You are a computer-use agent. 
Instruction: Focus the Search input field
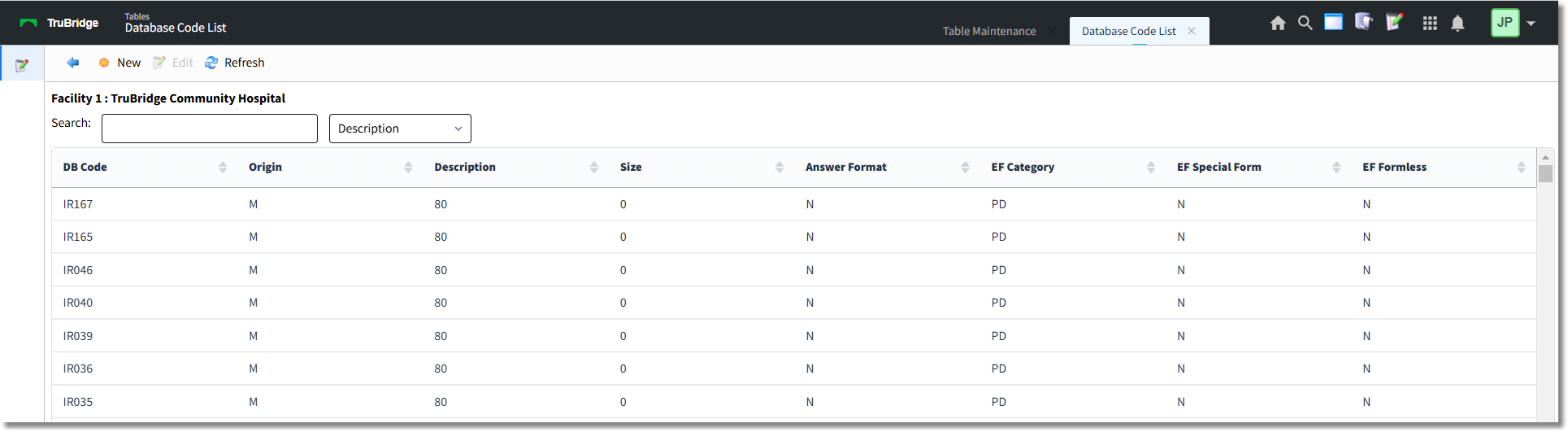[210, 129]
